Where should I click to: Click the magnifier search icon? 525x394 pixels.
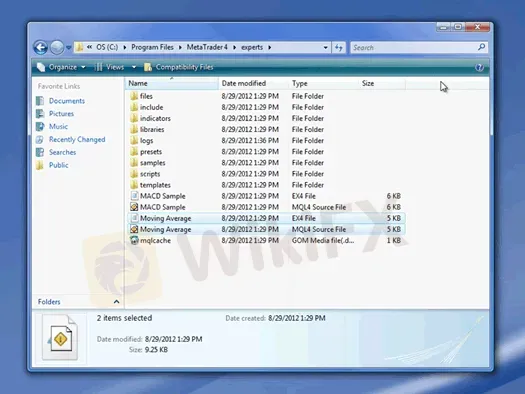click(x=481, y=47)
